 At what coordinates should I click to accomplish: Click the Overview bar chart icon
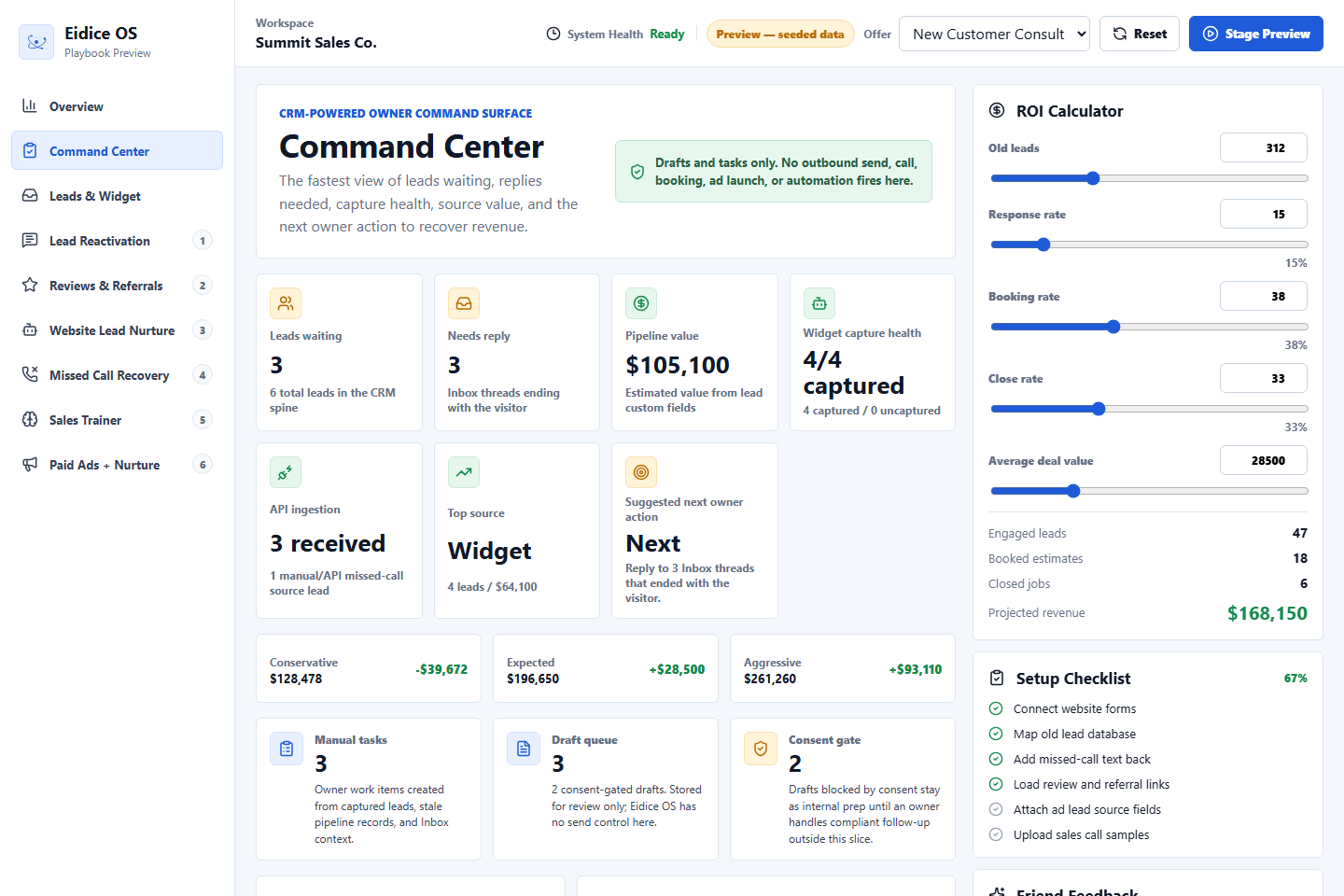(30, 105)
